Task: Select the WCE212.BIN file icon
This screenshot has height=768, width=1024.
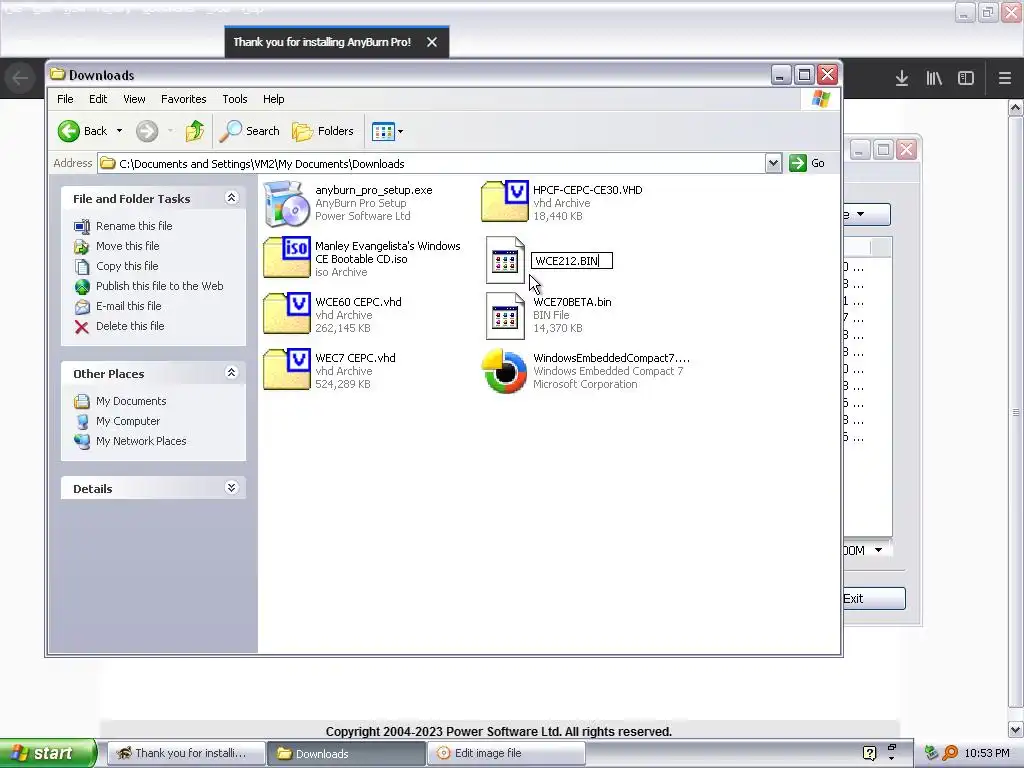Action: [505, 260]
